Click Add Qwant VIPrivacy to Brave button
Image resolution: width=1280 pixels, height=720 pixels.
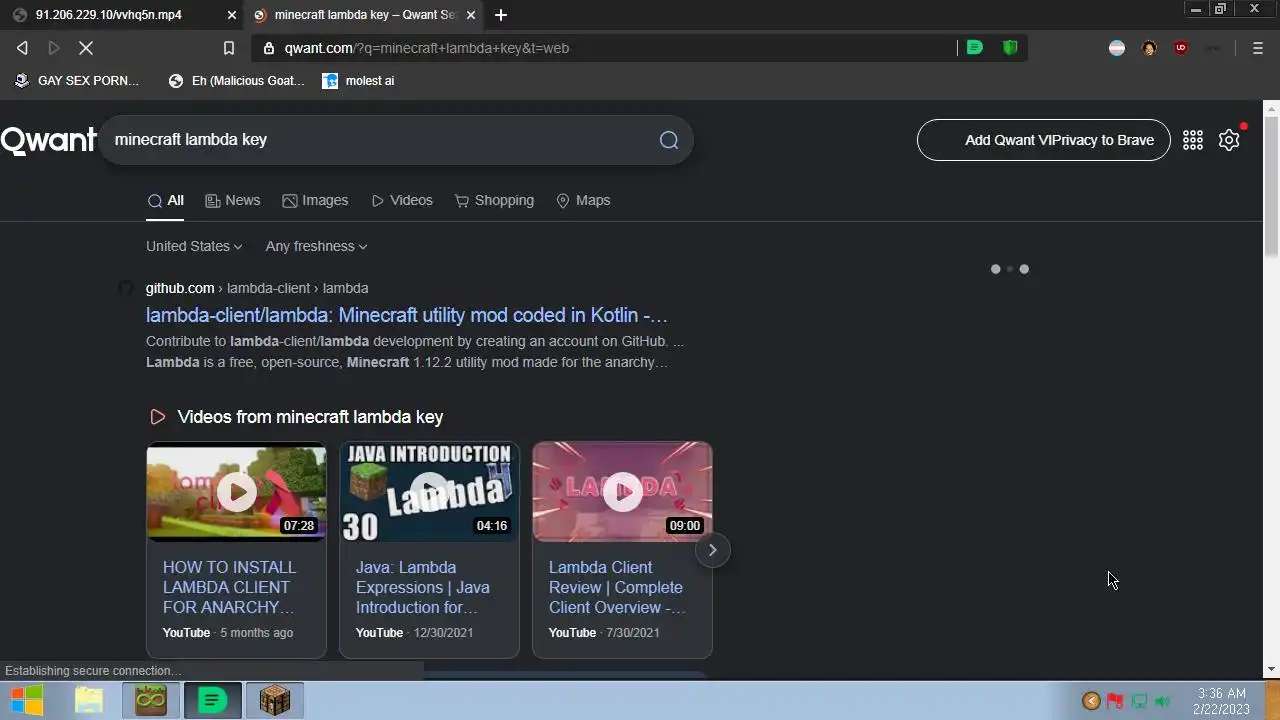click(x=1044, y=140)
